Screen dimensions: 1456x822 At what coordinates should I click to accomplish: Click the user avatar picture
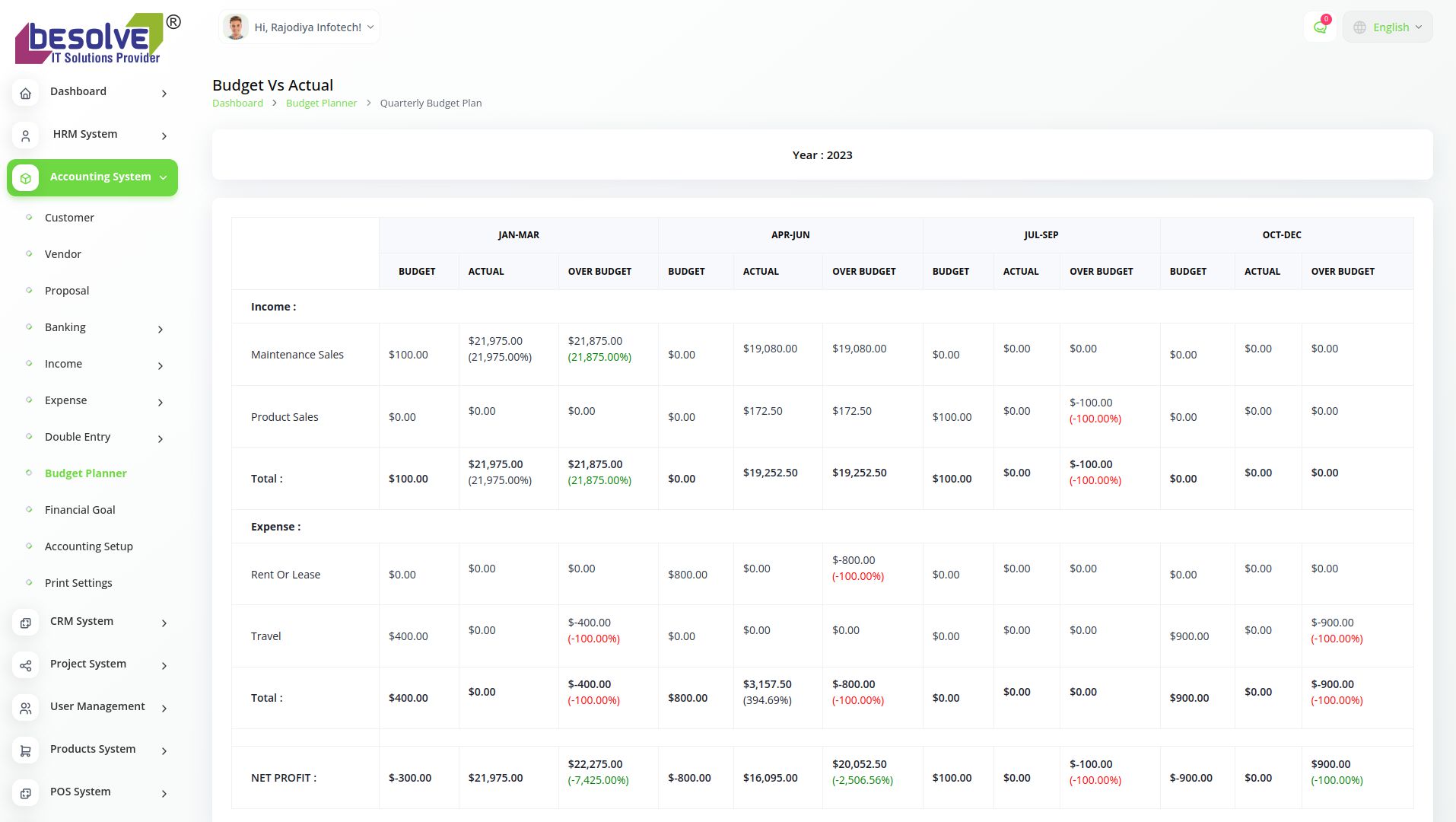tap(236, 27)
